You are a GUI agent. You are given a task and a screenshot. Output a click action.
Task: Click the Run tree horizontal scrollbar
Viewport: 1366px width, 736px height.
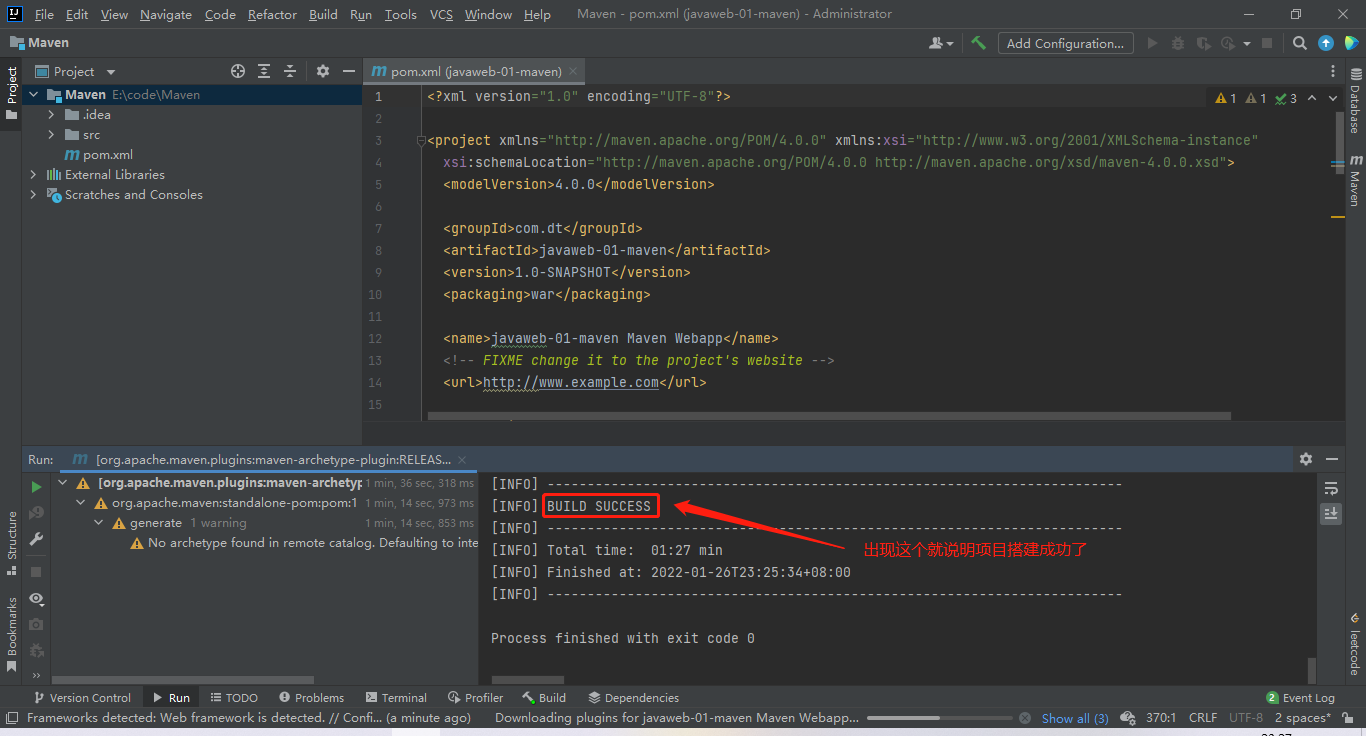(x=183, y=680)
